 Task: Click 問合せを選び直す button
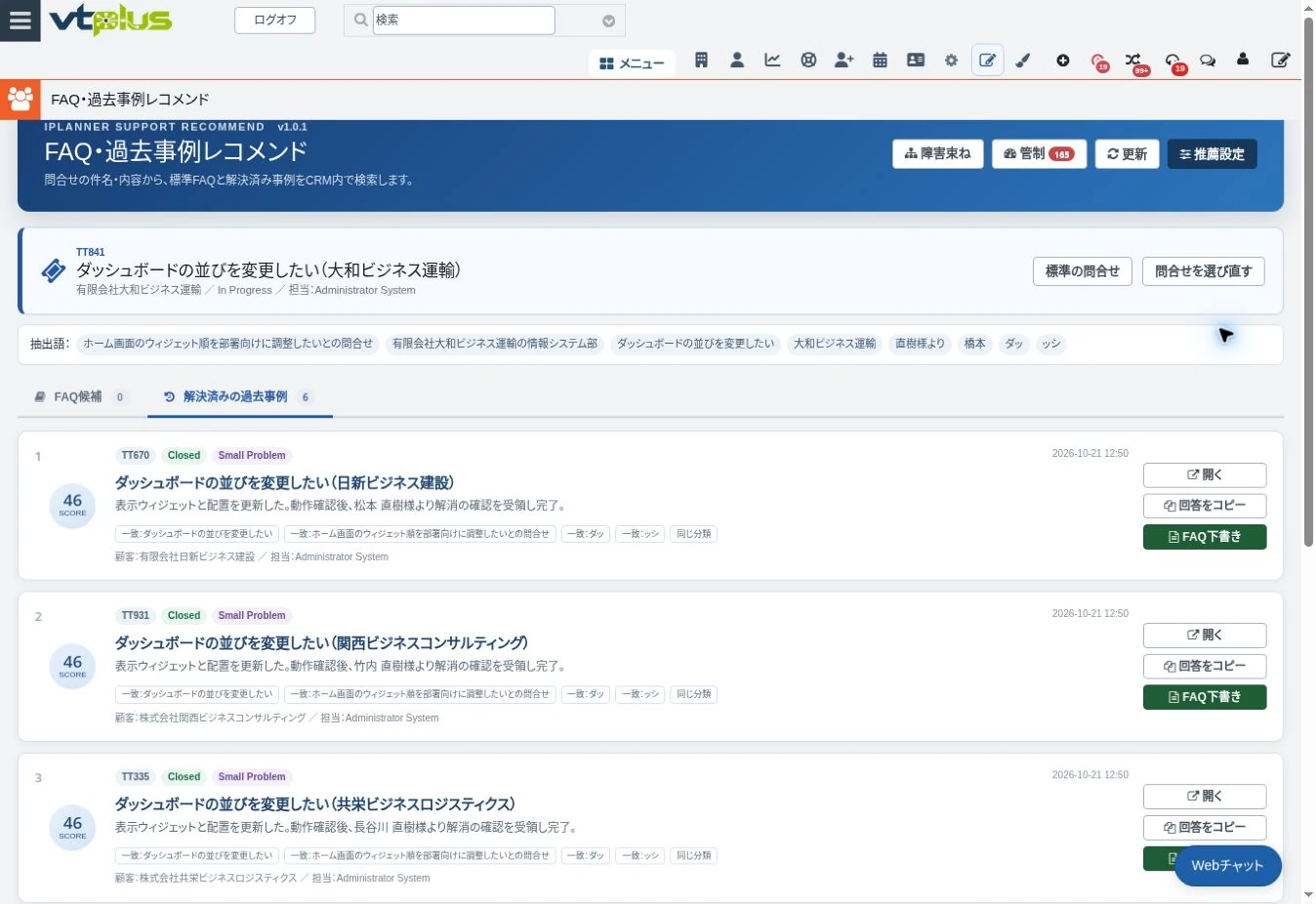(x=1204, y=271)
